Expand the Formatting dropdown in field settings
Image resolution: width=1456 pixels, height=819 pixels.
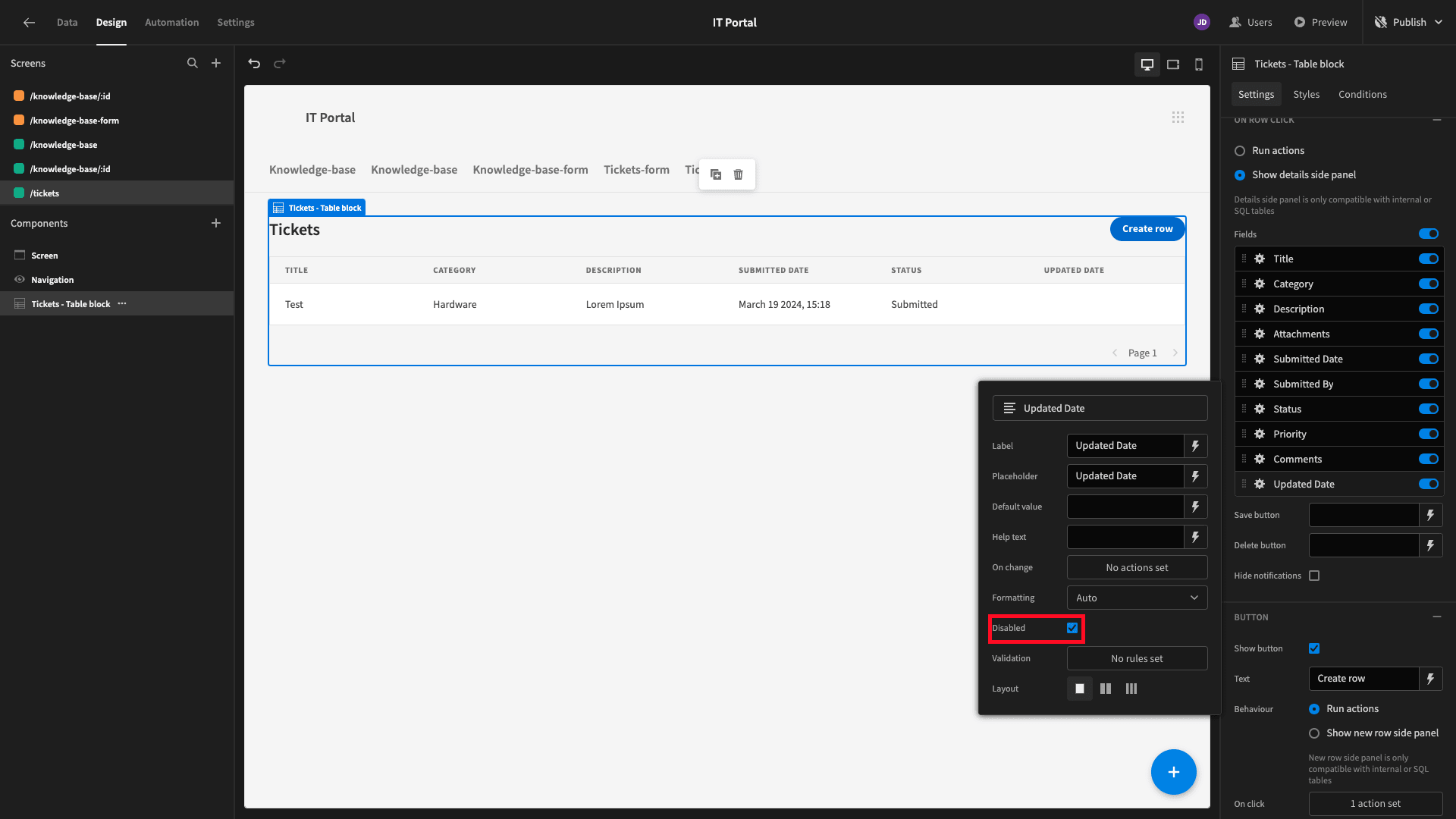click(1135, 597)
